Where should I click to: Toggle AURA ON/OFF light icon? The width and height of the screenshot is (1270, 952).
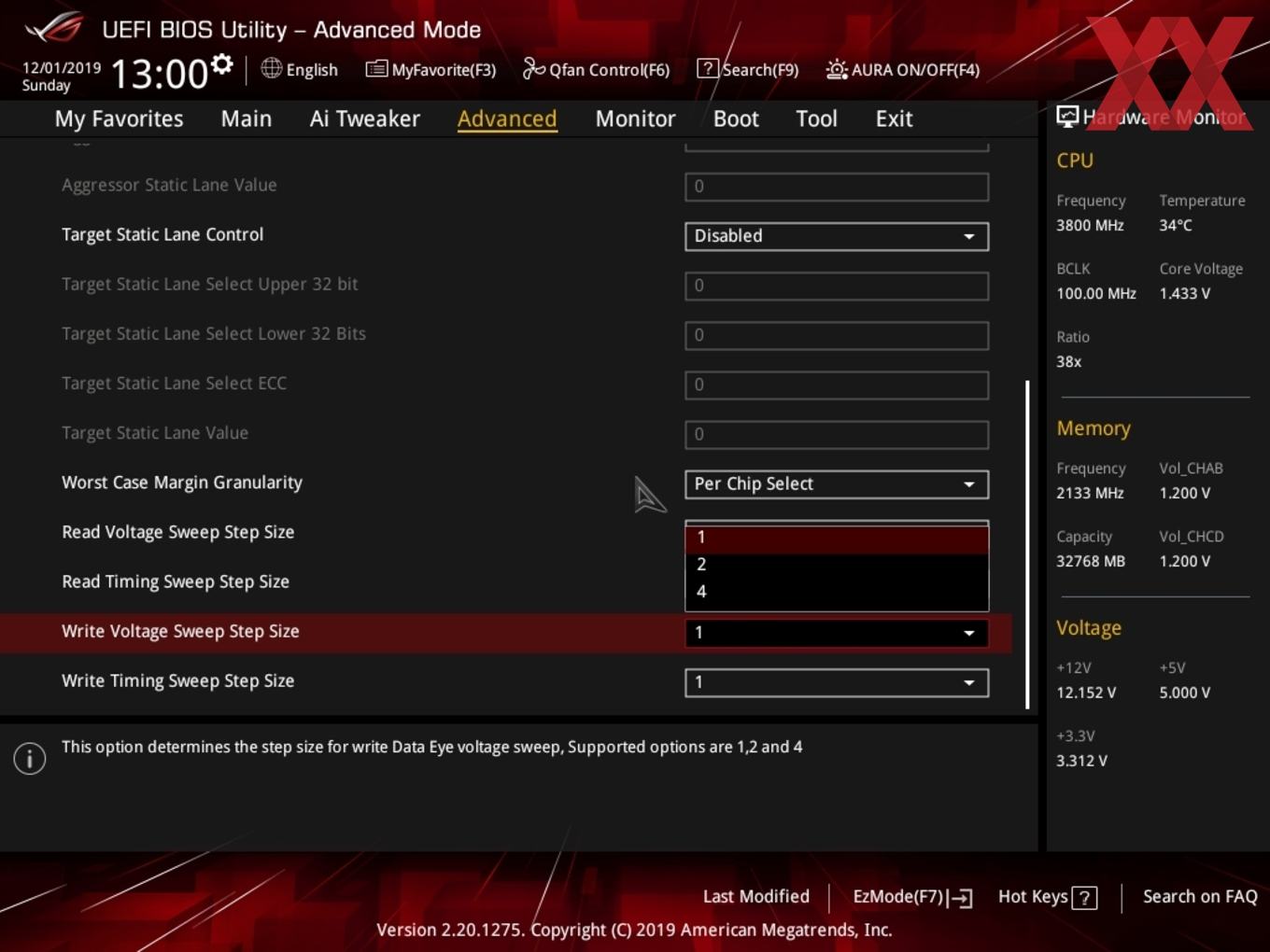coord(837,69)
